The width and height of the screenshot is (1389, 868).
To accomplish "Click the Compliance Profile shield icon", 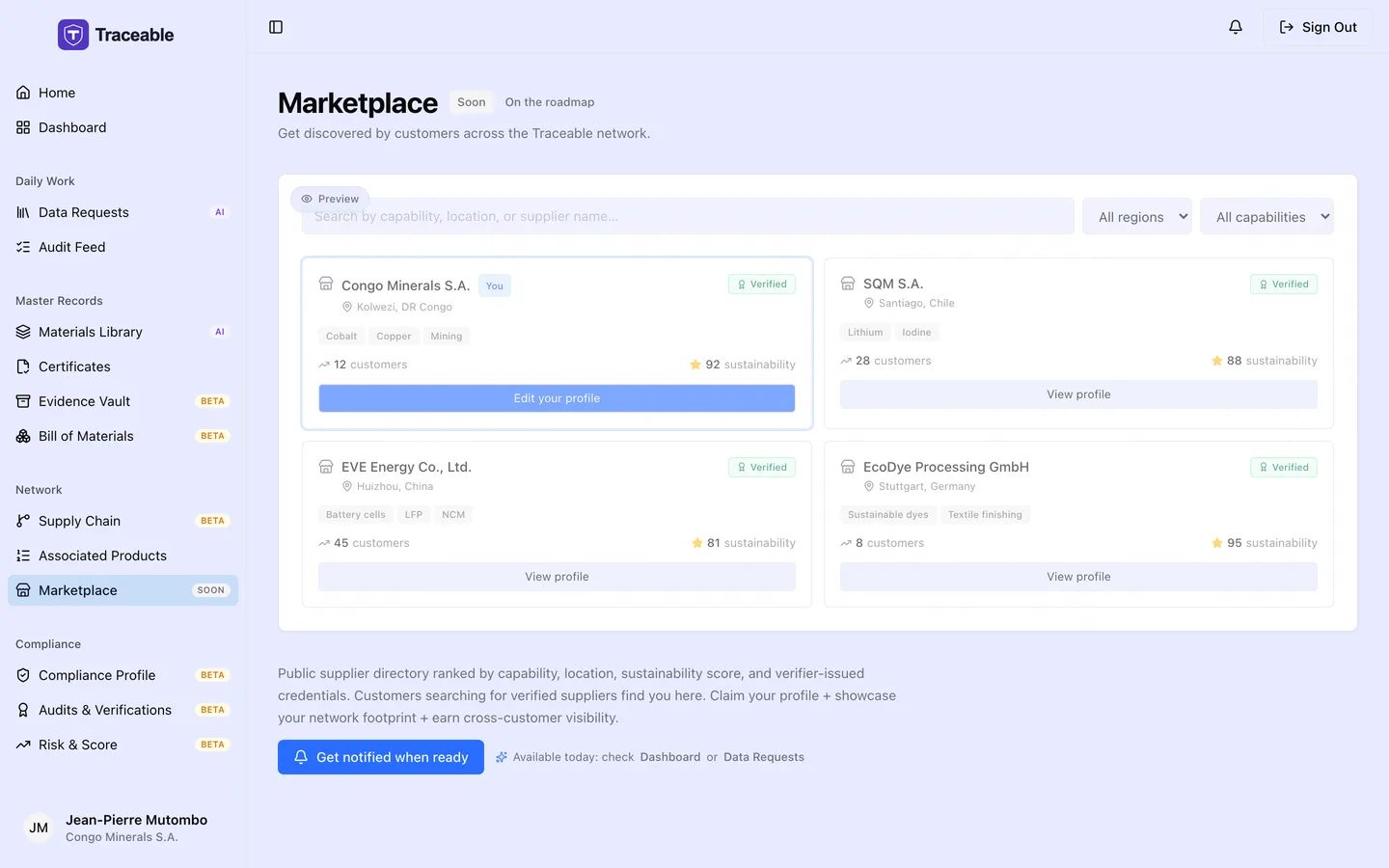I will point(23,675).
